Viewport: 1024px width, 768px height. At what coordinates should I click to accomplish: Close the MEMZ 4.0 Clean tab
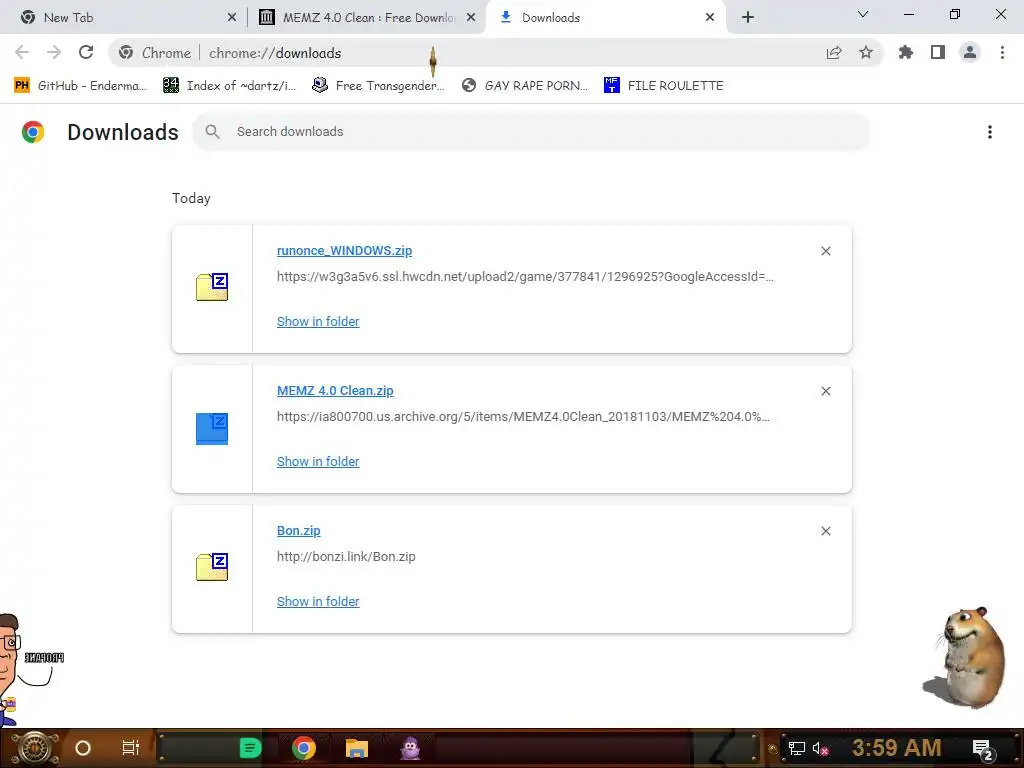[x=471, y=18]
